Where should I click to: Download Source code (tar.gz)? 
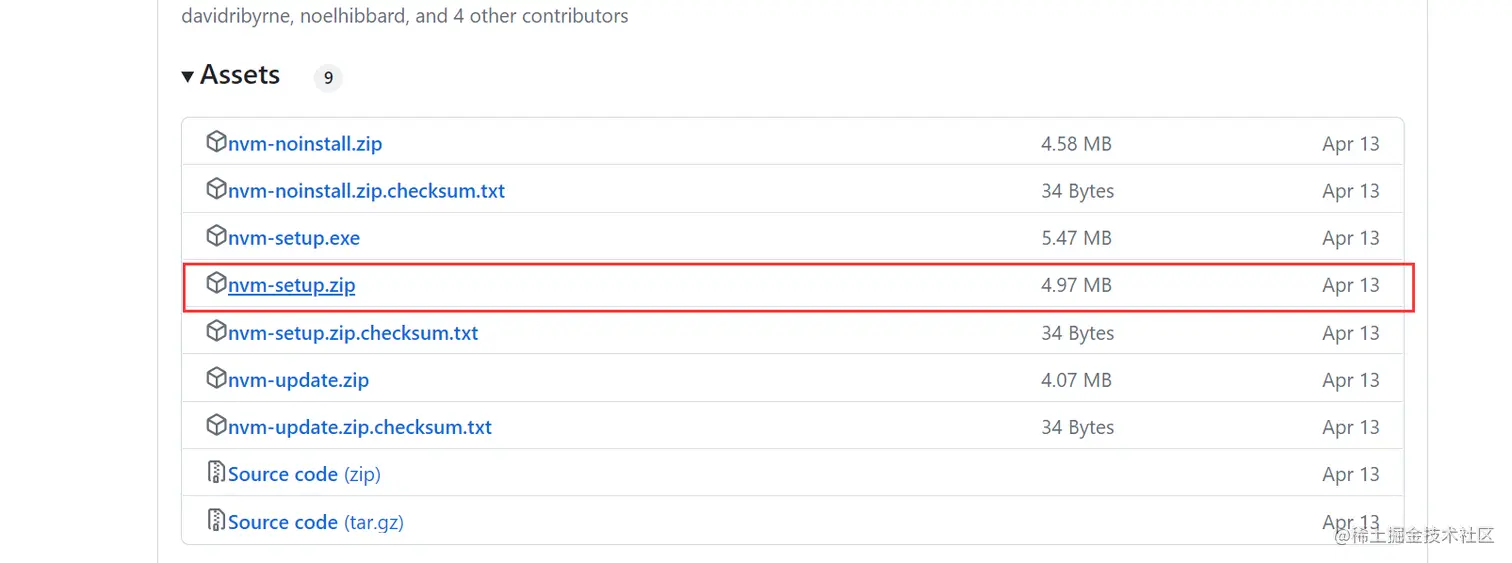point(316,522)
